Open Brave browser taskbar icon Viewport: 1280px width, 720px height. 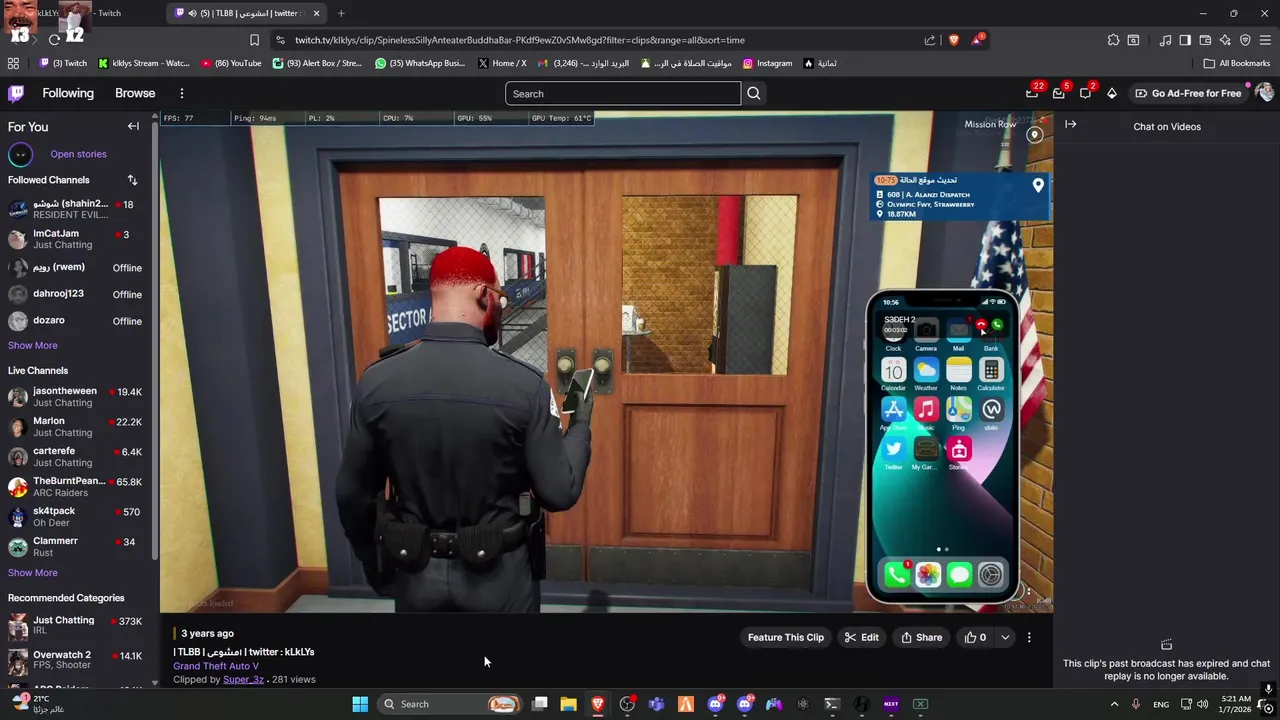point(598,704)
